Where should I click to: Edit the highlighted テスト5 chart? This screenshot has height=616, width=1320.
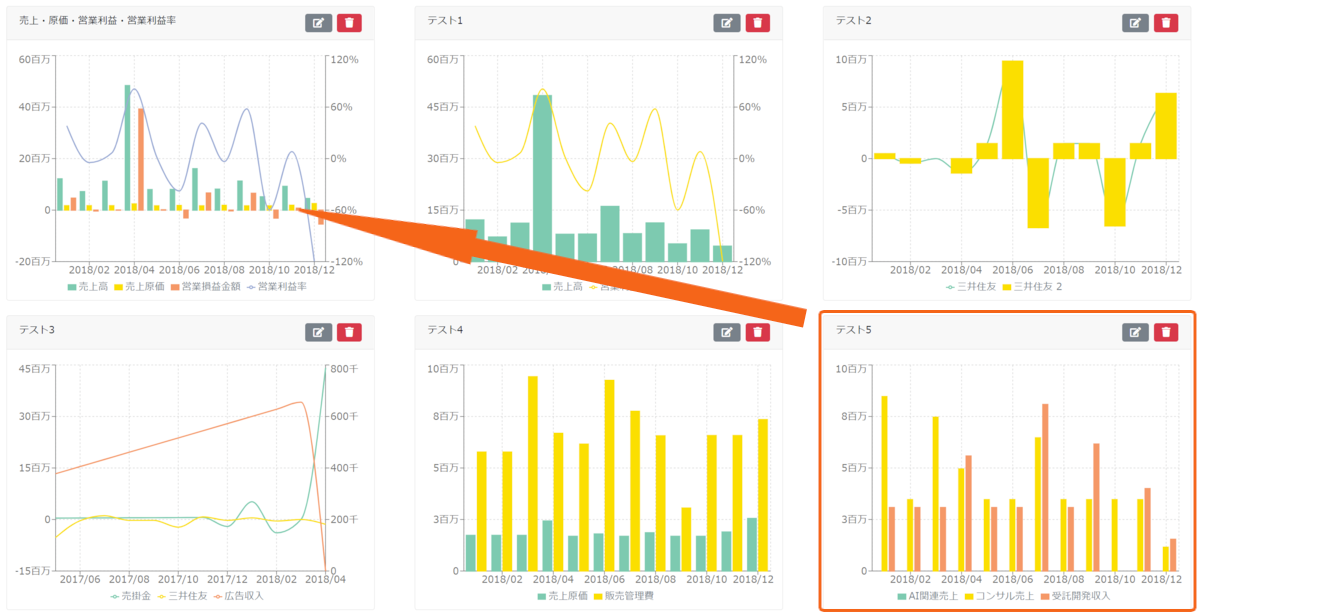1135,332
